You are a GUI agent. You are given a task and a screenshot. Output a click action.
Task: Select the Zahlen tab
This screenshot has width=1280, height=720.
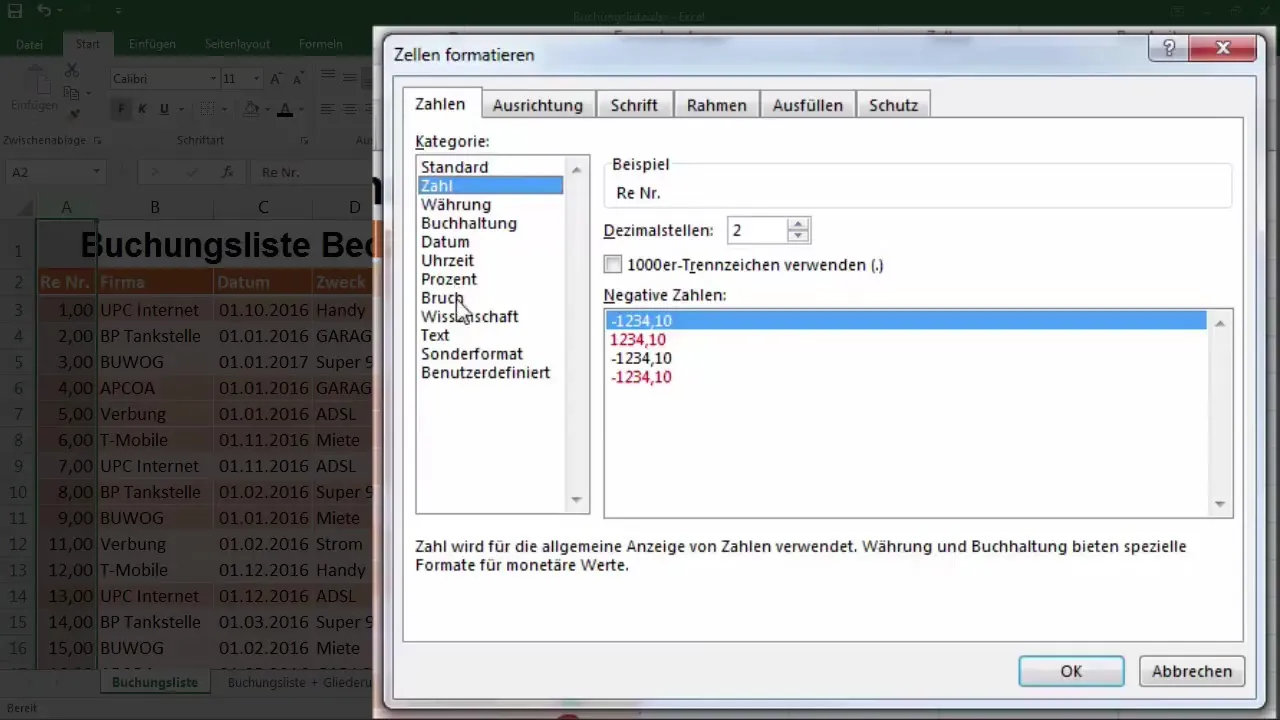pos(440,104)
